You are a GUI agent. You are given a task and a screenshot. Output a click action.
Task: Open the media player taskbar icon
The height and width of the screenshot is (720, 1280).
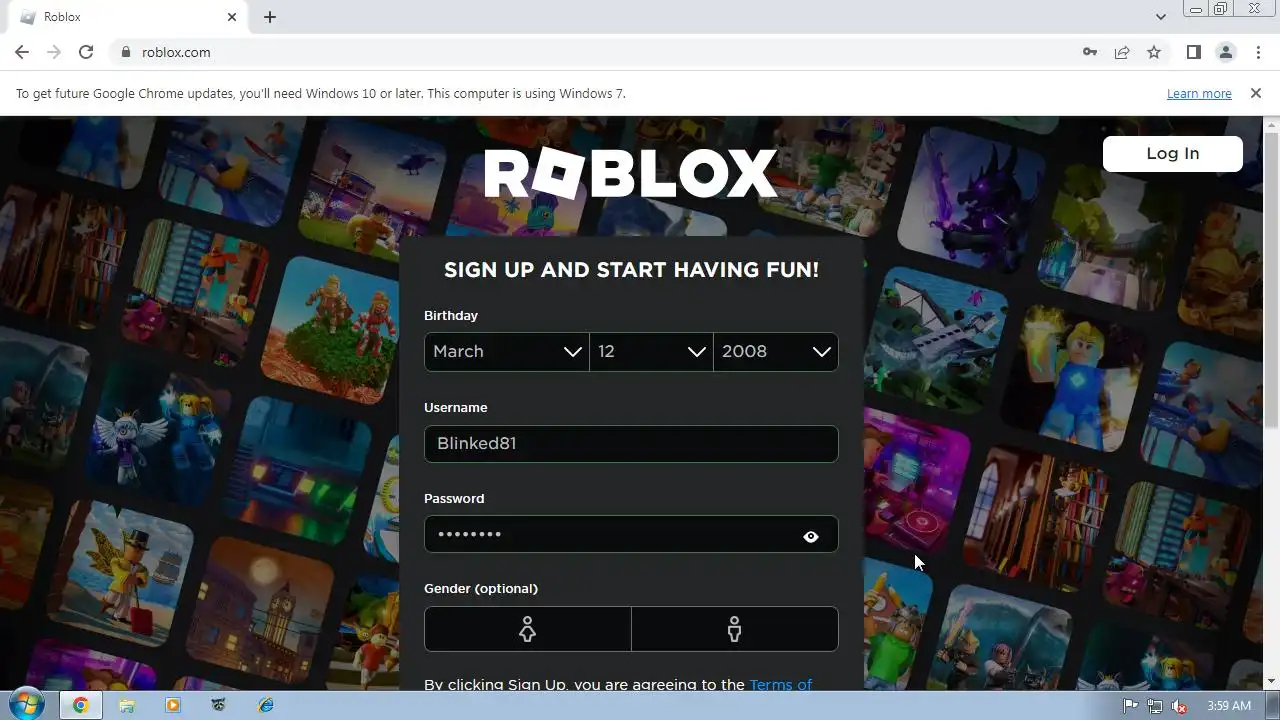[173, 705]
